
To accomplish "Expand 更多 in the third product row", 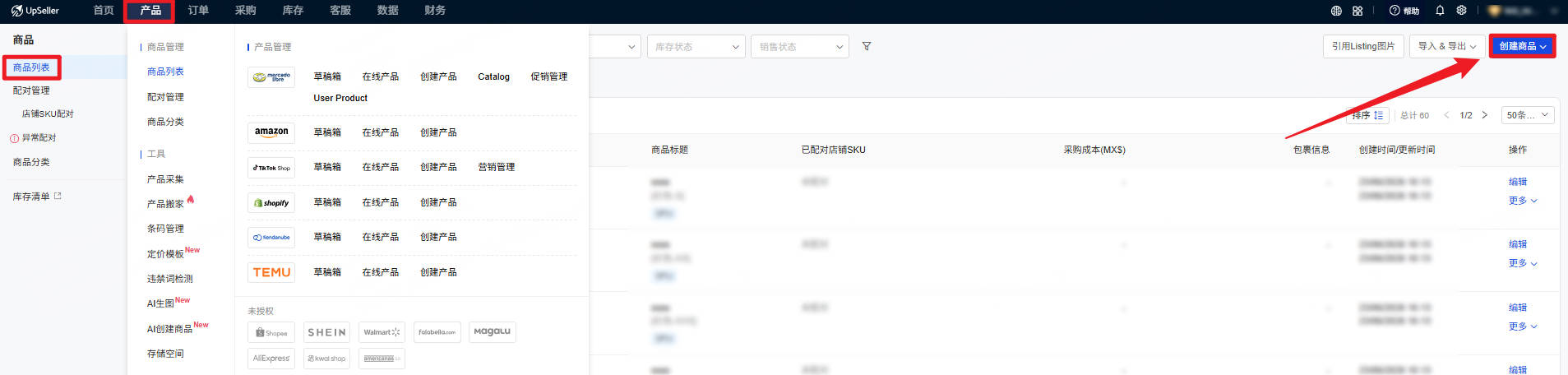I will (x=1523, y=326).
